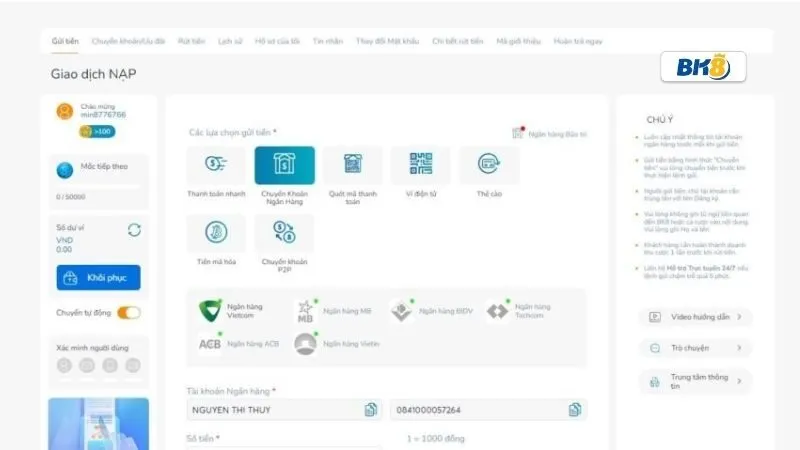
Task: Click the Ngân hàng Bảo trì link
Action: [x=556, y=133]
